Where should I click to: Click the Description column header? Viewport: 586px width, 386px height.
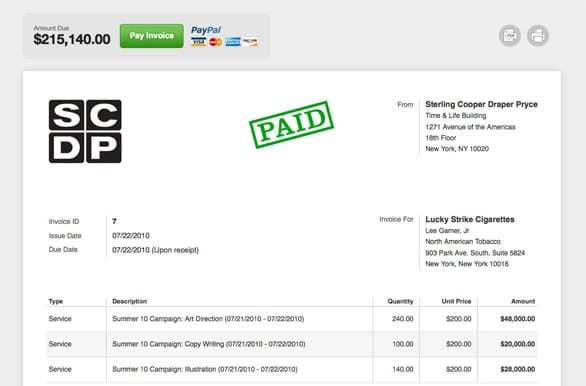130,301
